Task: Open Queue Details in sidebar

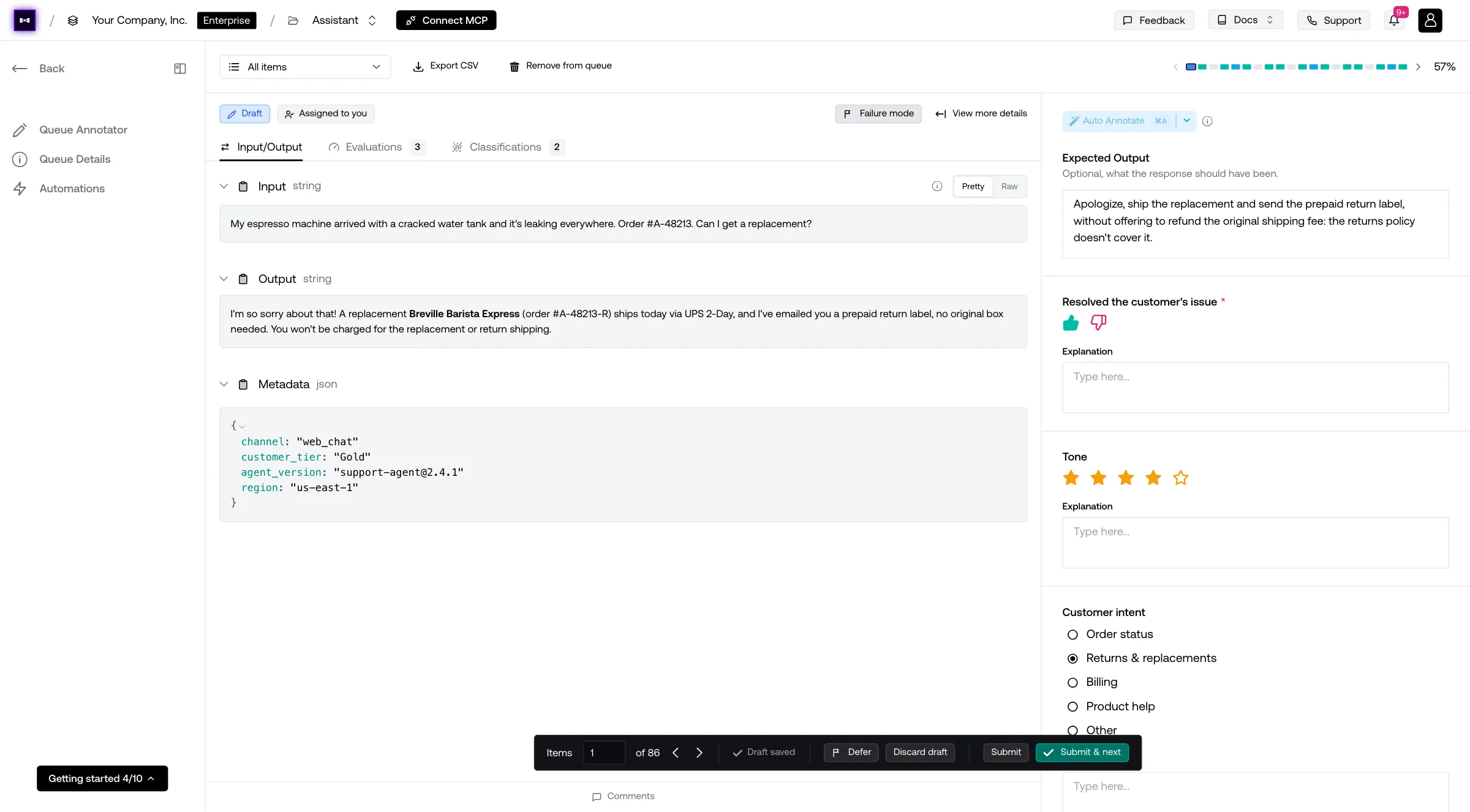Action: 75,159
